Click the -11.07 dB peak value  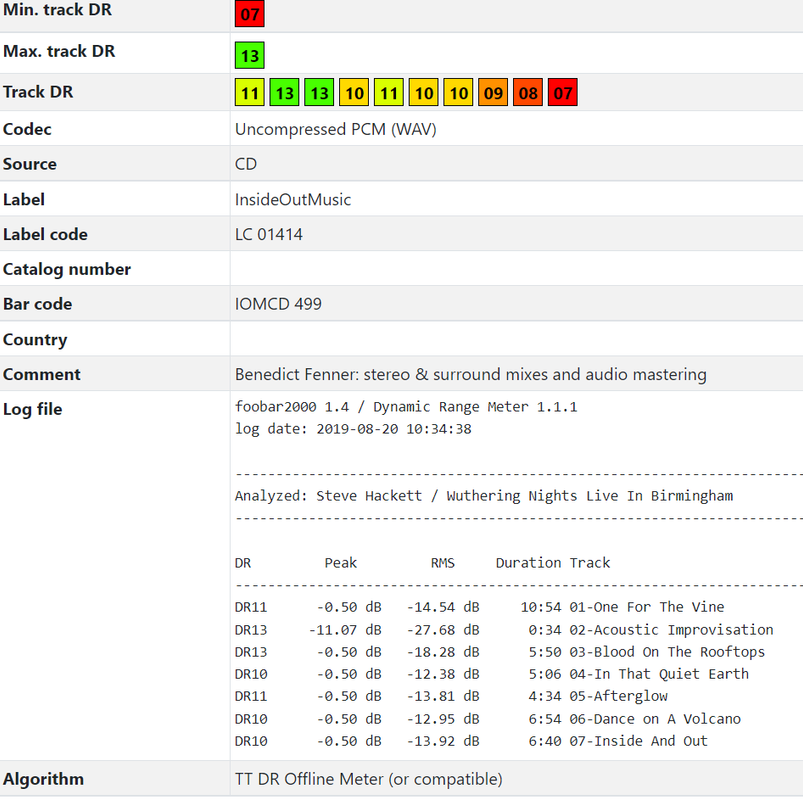pos(345,629)
